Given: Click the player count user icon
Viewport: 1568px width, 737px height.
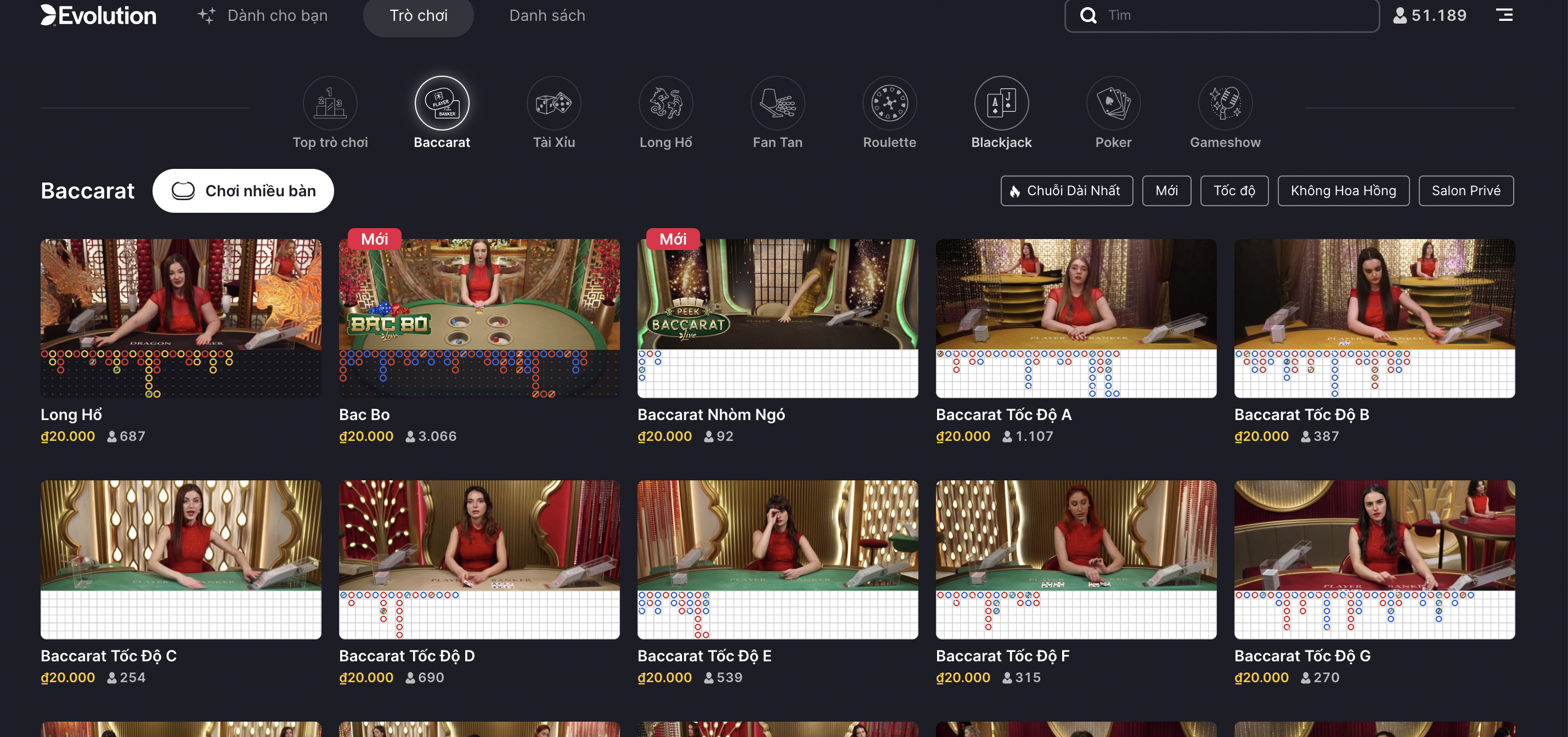Looking at the screenshot, I should [1400, 15].
